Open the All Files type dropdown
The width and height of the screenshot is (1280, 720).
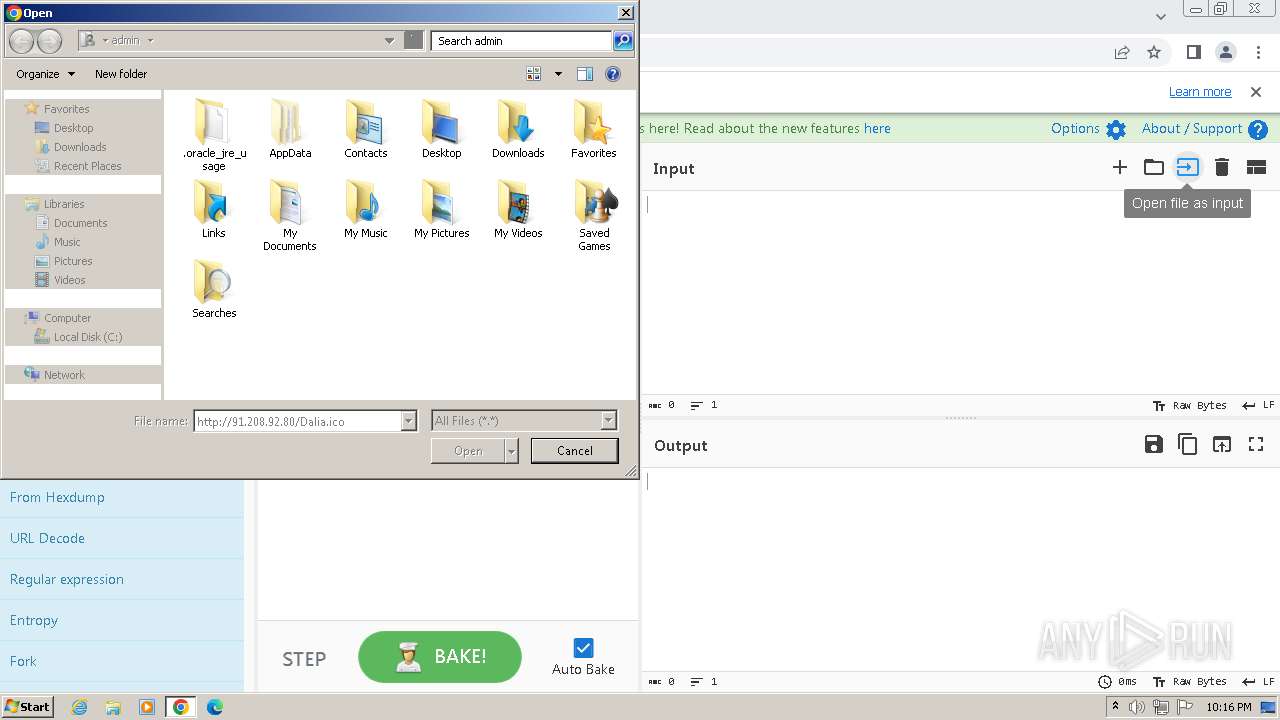[x=609, y=421]
